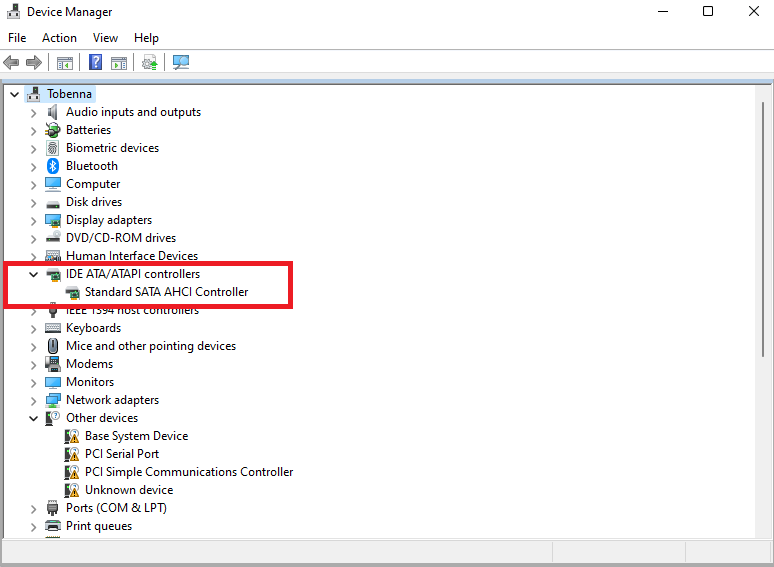This screenshot has width=774, height=567.
Task: Click the Display adapters icon
Action: (53, 220)
